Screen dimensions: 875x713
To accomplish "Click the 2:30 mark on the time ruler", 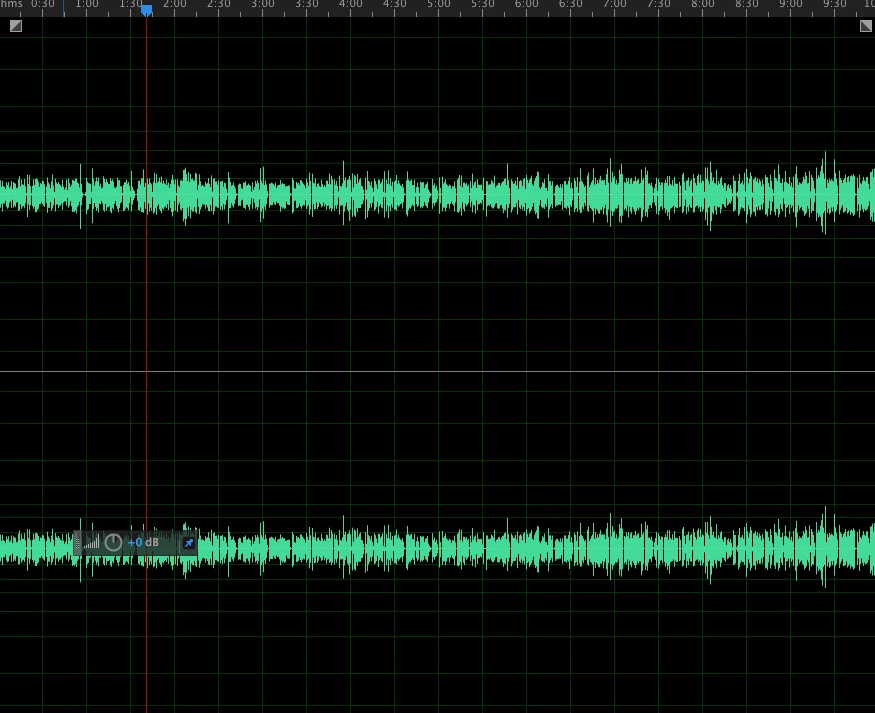I will [x=219, y=4].
